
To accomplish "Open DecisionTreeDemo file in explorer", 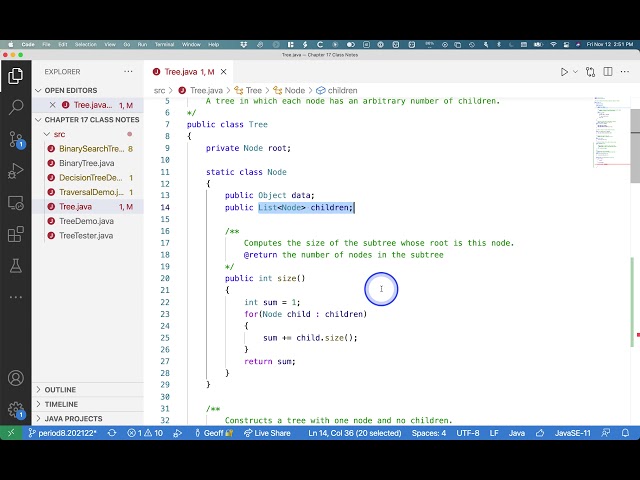I will point(88,178).
